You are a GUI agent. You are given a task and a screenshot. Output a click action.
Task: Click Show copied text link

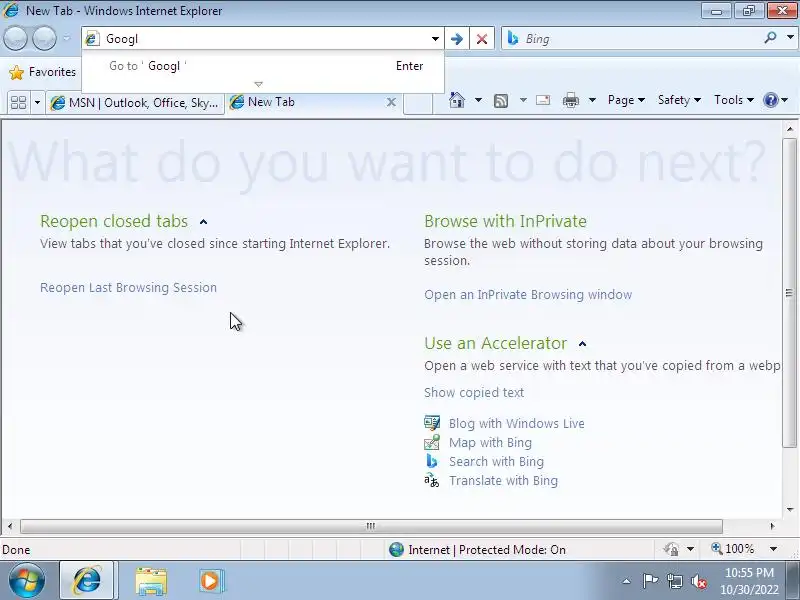point(474,392)
